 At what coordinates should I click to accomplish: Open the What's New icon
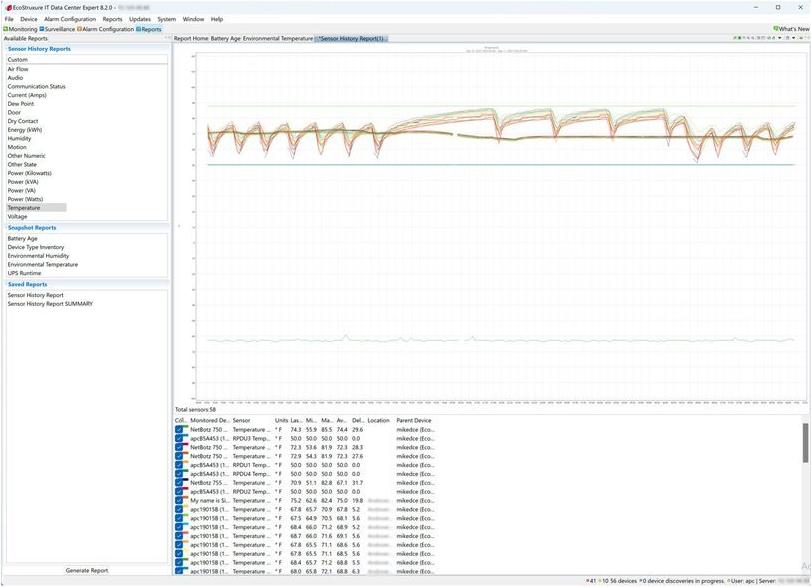[x=776, y=29]
